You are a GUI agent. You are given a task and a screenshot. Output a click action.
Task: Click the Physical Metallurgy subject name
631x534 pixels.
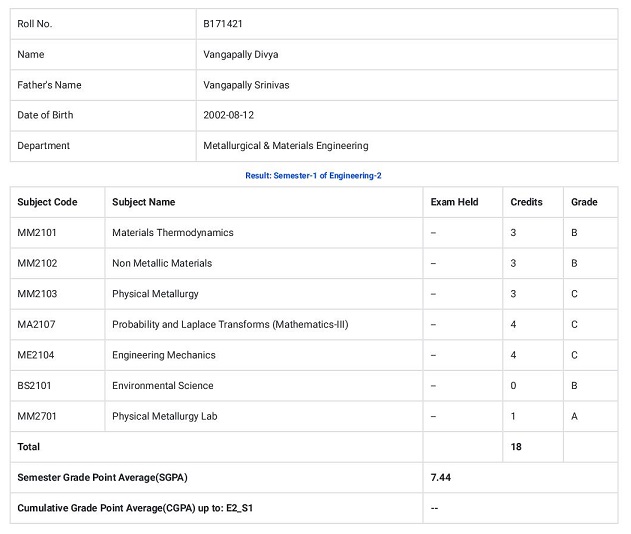(155, 294)
